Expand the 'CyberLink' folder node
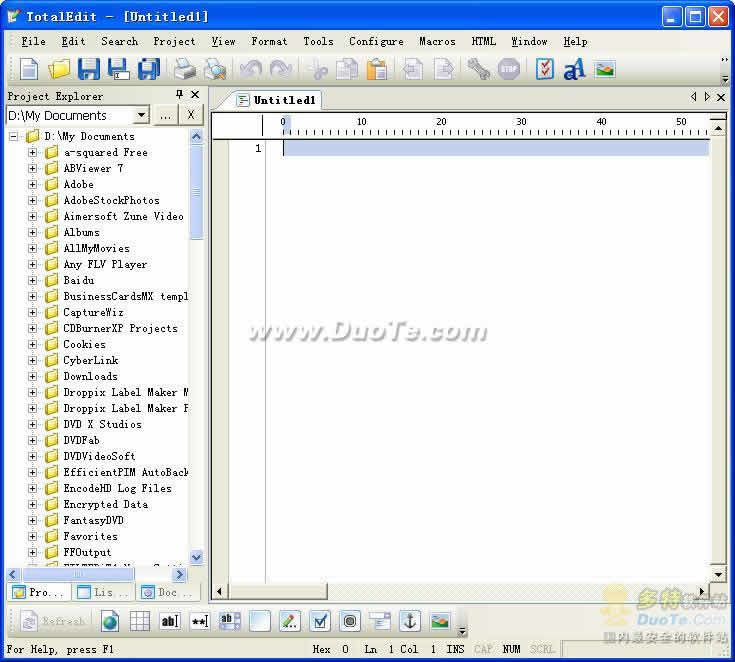 coord(32,360)
